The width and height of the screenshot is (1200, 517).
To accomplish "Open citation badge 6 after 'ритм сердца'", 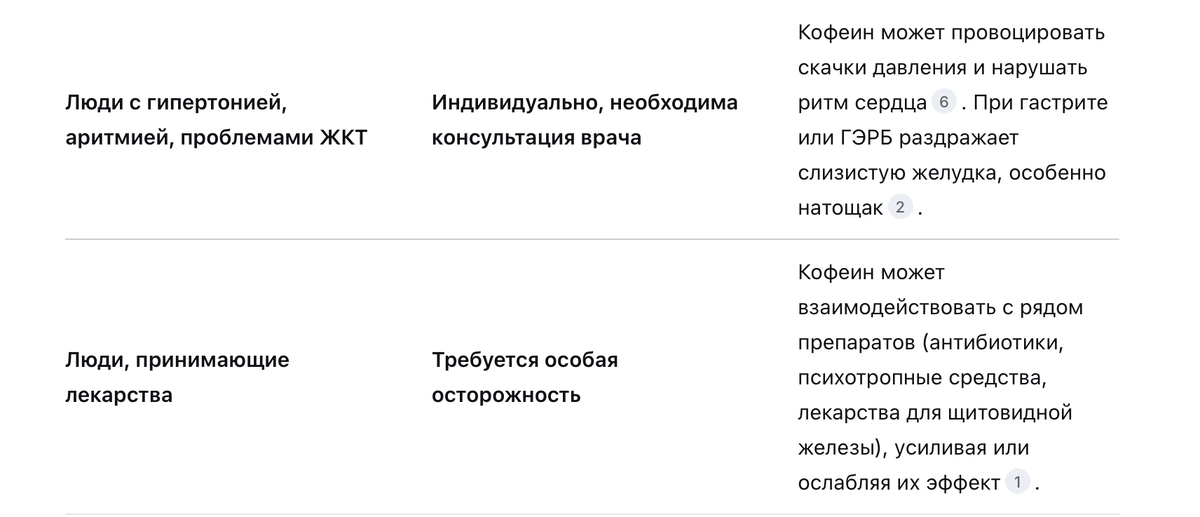I will tap(944, 103).
